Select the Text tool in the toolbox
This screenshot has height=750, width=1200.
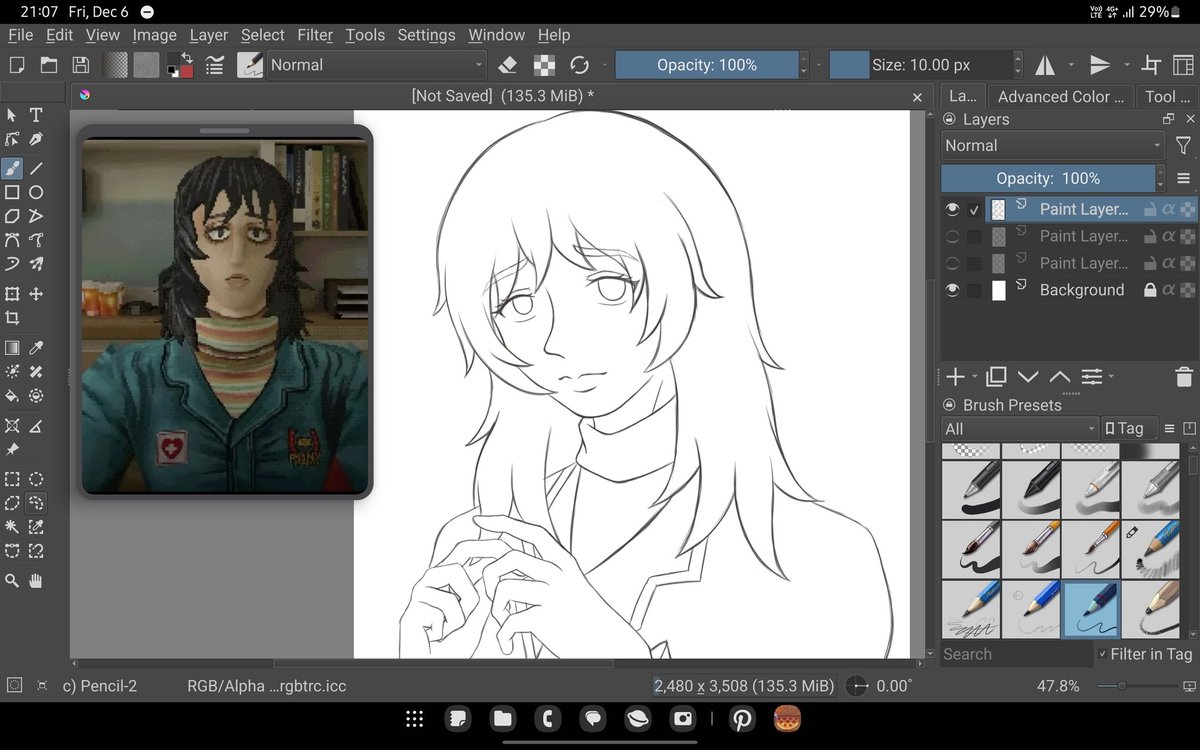[x=36, y=116]
